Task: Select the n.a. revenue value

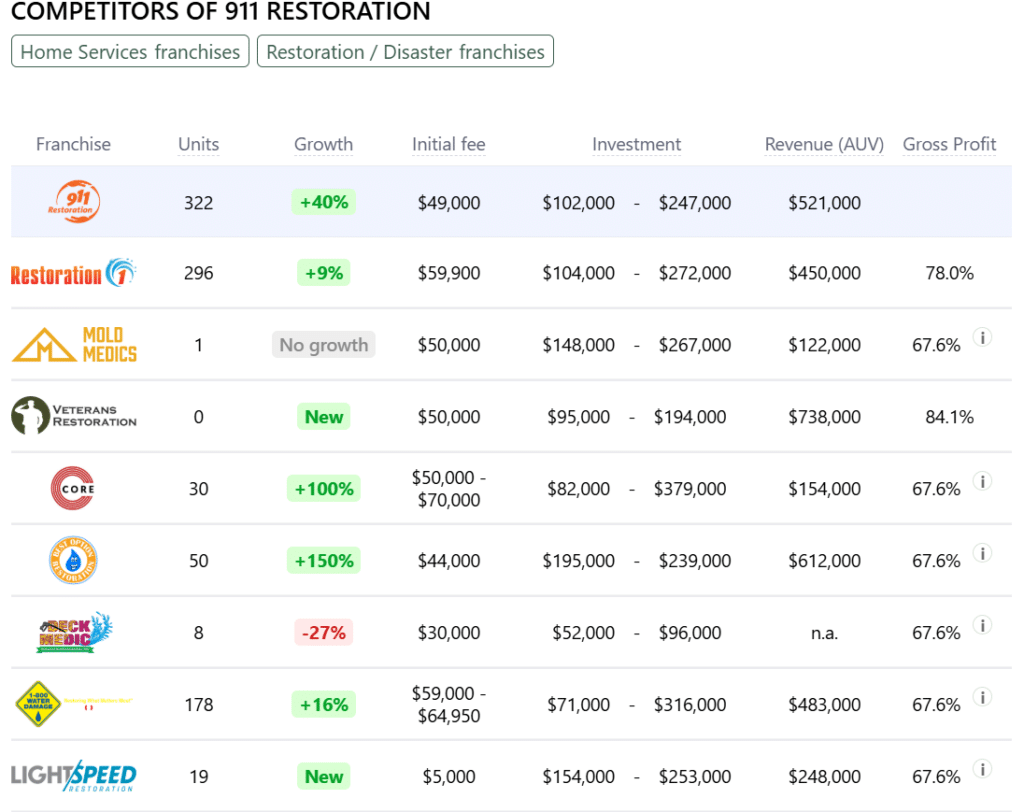Action: pos(824,633)
